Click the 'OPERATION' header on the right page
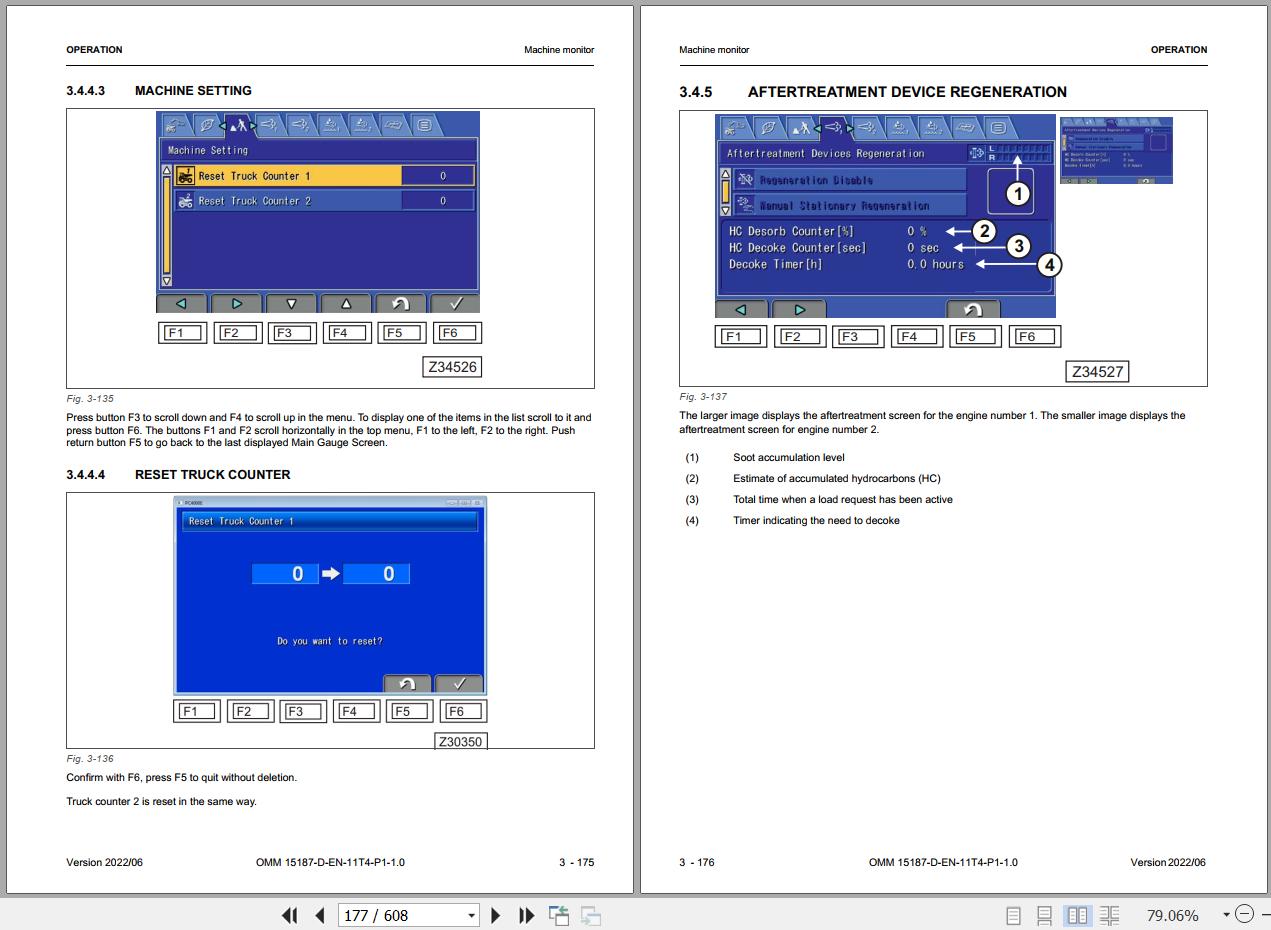 [1179, 49]
